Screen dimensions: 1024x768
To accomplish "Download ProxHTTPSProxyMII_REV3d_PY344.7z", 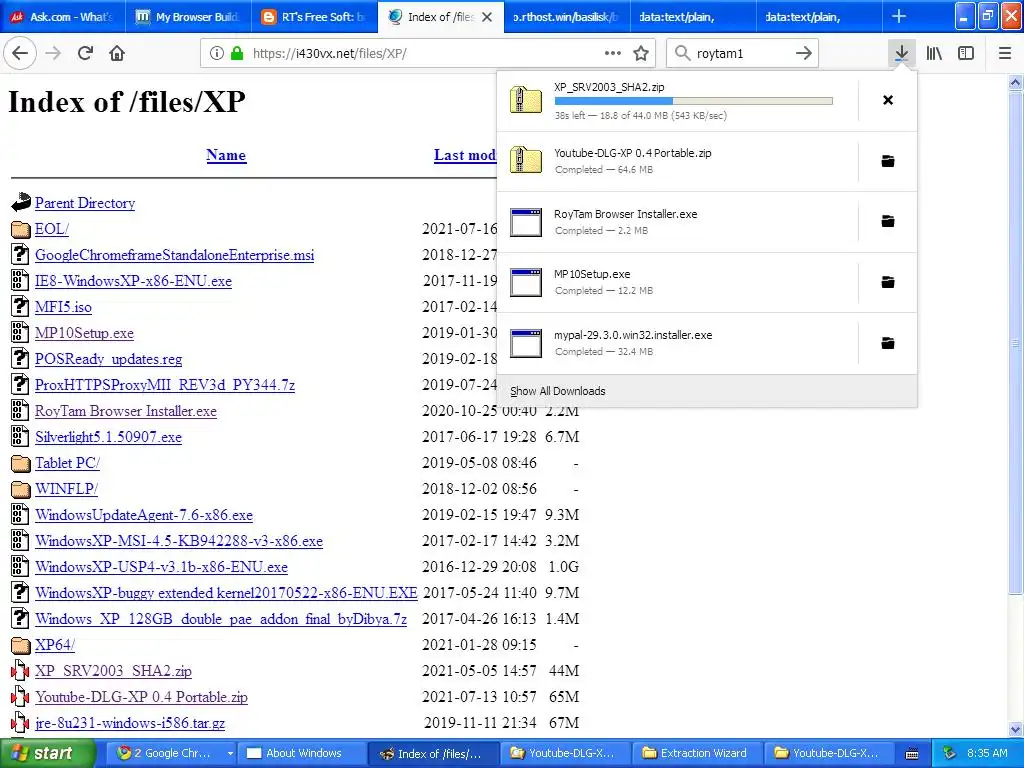I will 165,385.
